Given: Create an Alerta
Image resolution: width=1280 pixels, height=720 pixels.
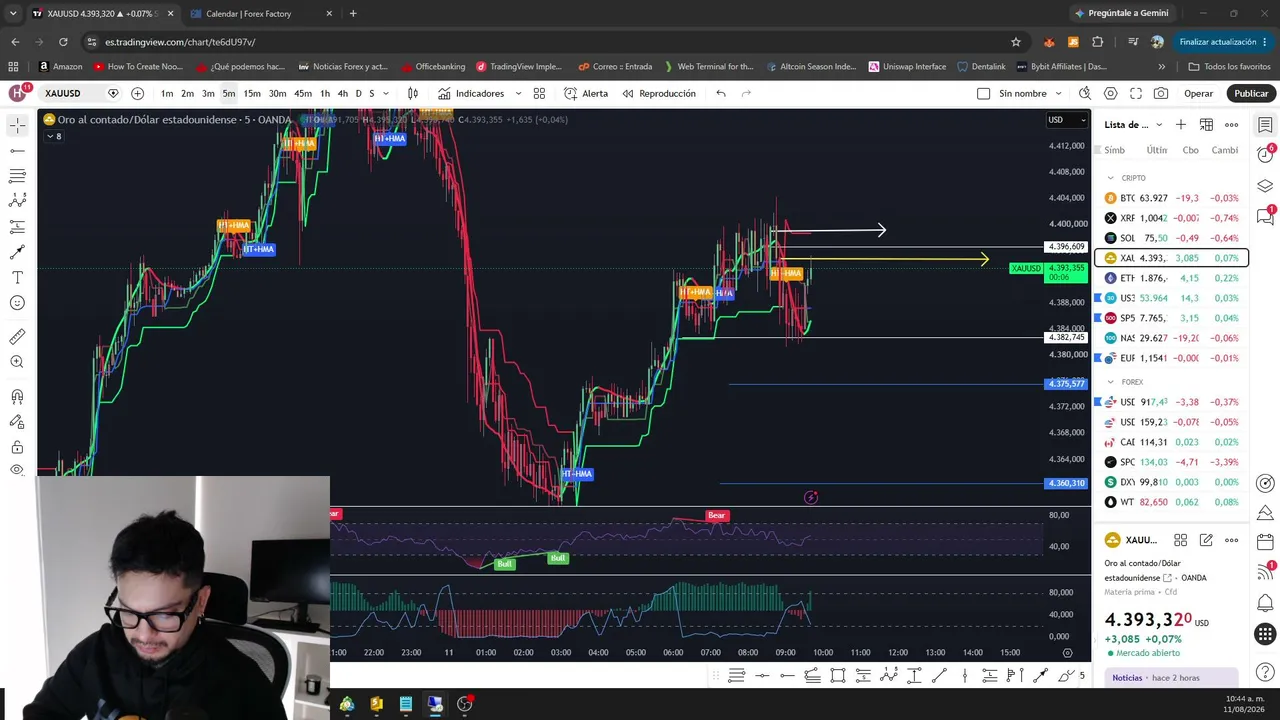Looking at the screenshot, I should 586,93.
